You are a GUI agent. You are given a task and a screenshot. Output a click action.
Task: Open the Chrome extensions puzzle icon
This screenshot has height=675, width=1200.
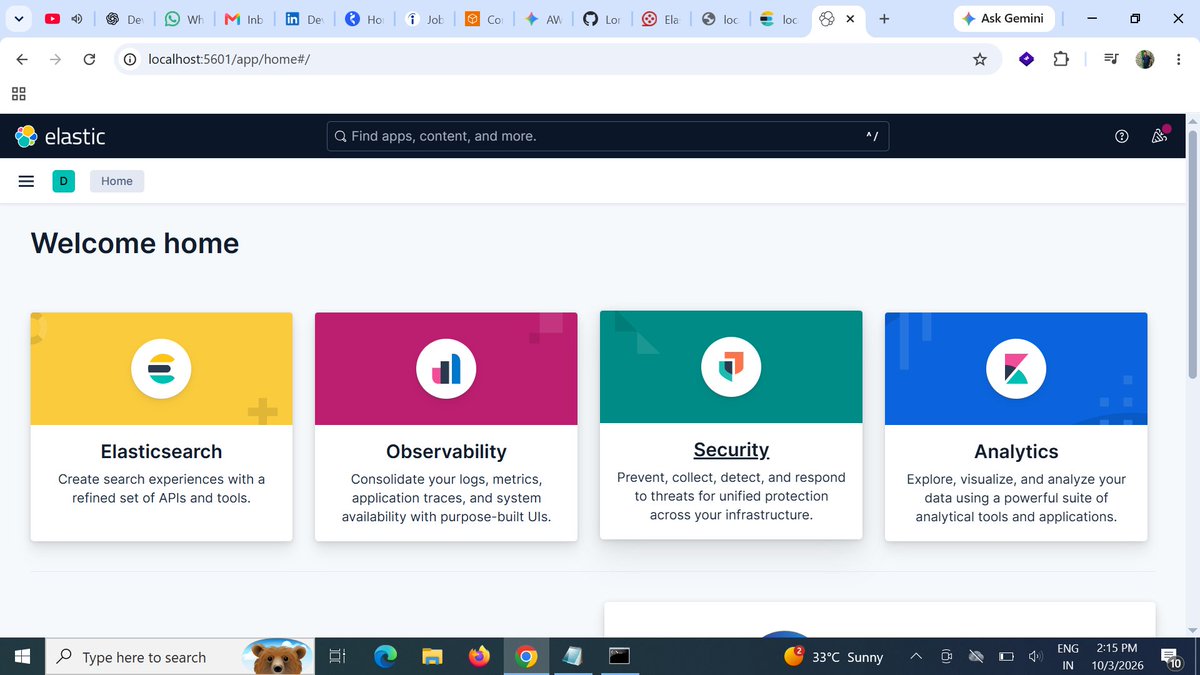(x=1061, y=60)
